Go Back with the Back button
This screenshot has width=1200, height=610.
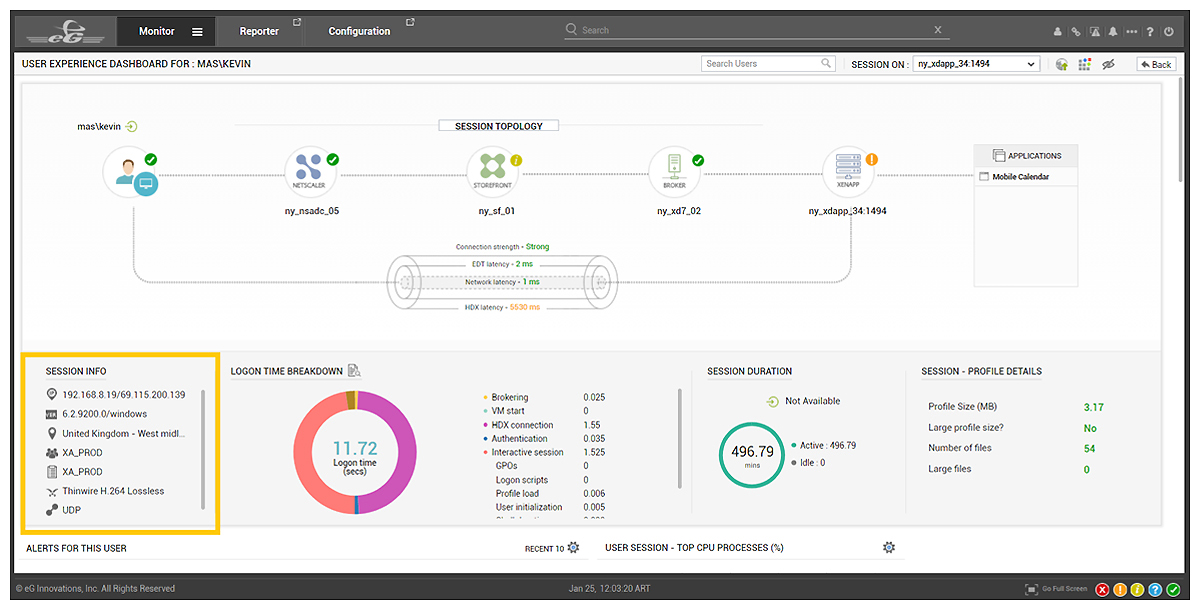coord(1156,64)
